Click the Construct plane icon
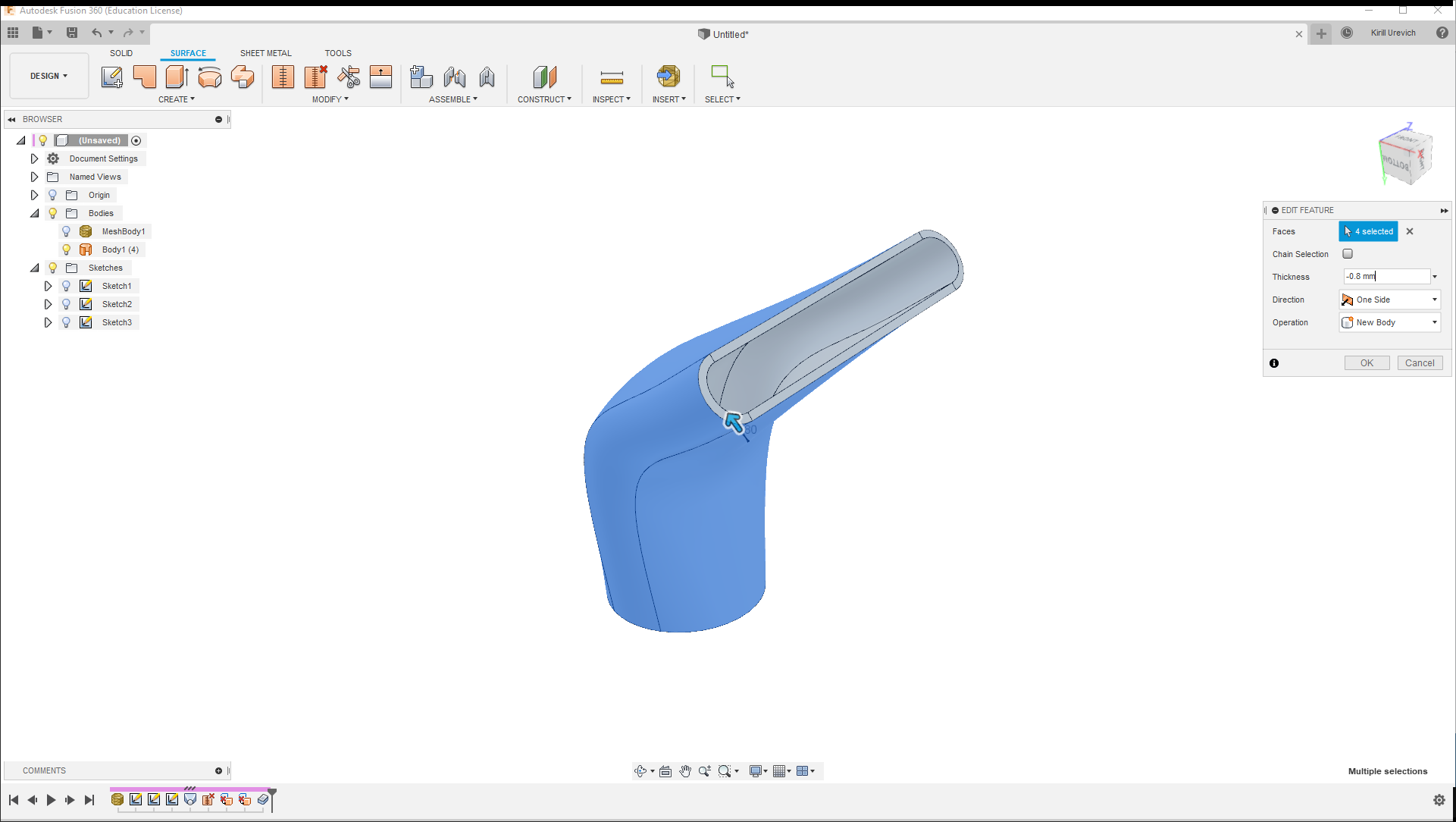This screenshot has height=822, width=1456. [544, 77]
